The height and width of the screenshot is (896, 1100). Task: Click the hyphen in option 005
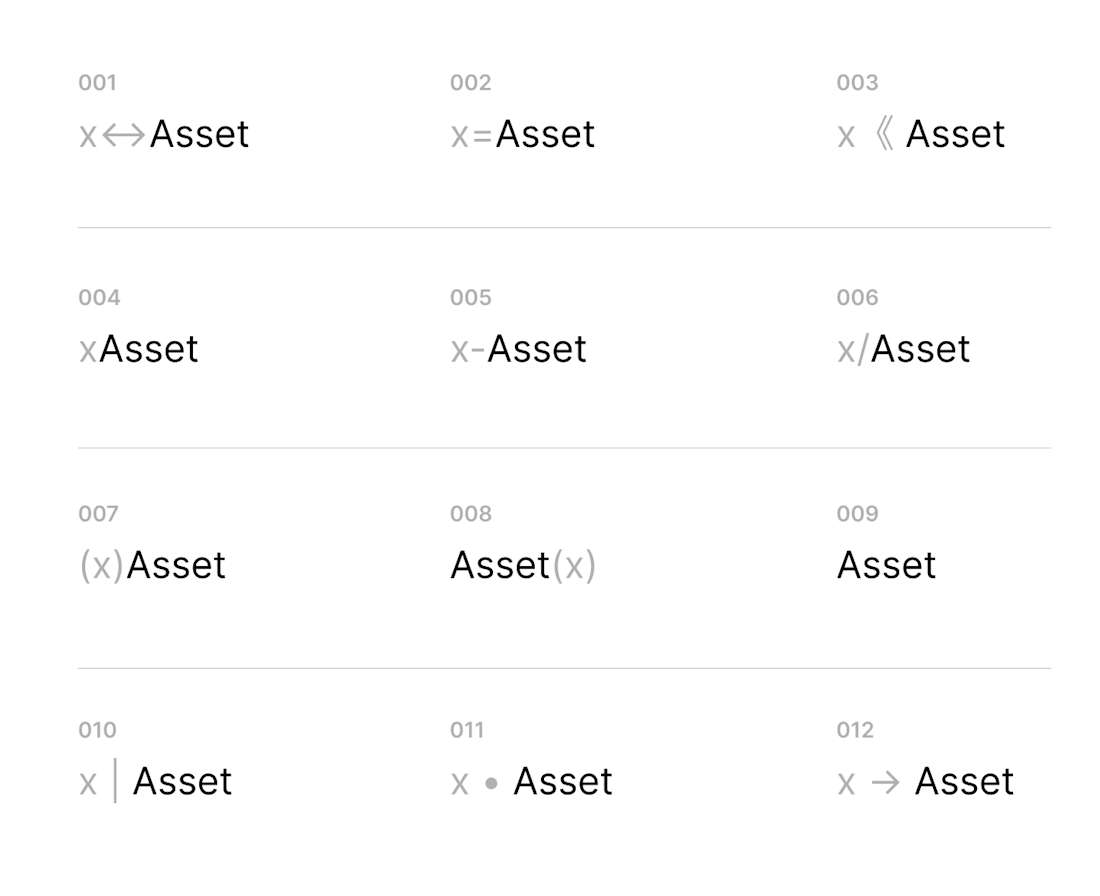pos(478,351)
